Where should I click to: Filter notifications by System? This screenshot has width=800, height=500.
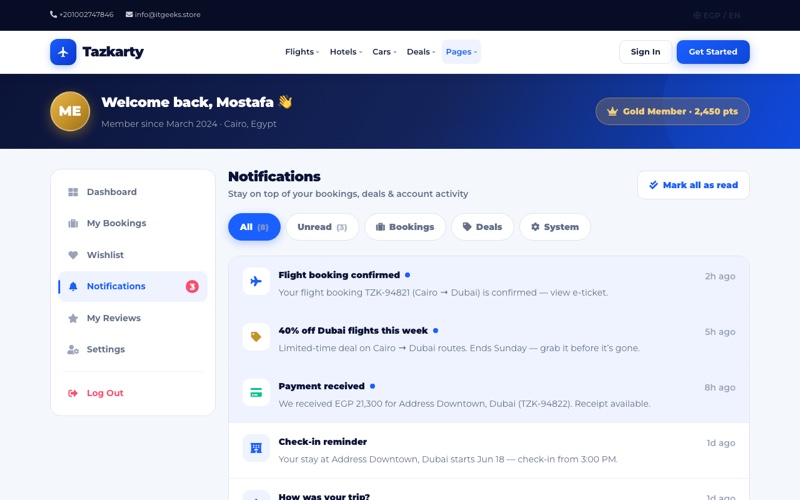555,227
